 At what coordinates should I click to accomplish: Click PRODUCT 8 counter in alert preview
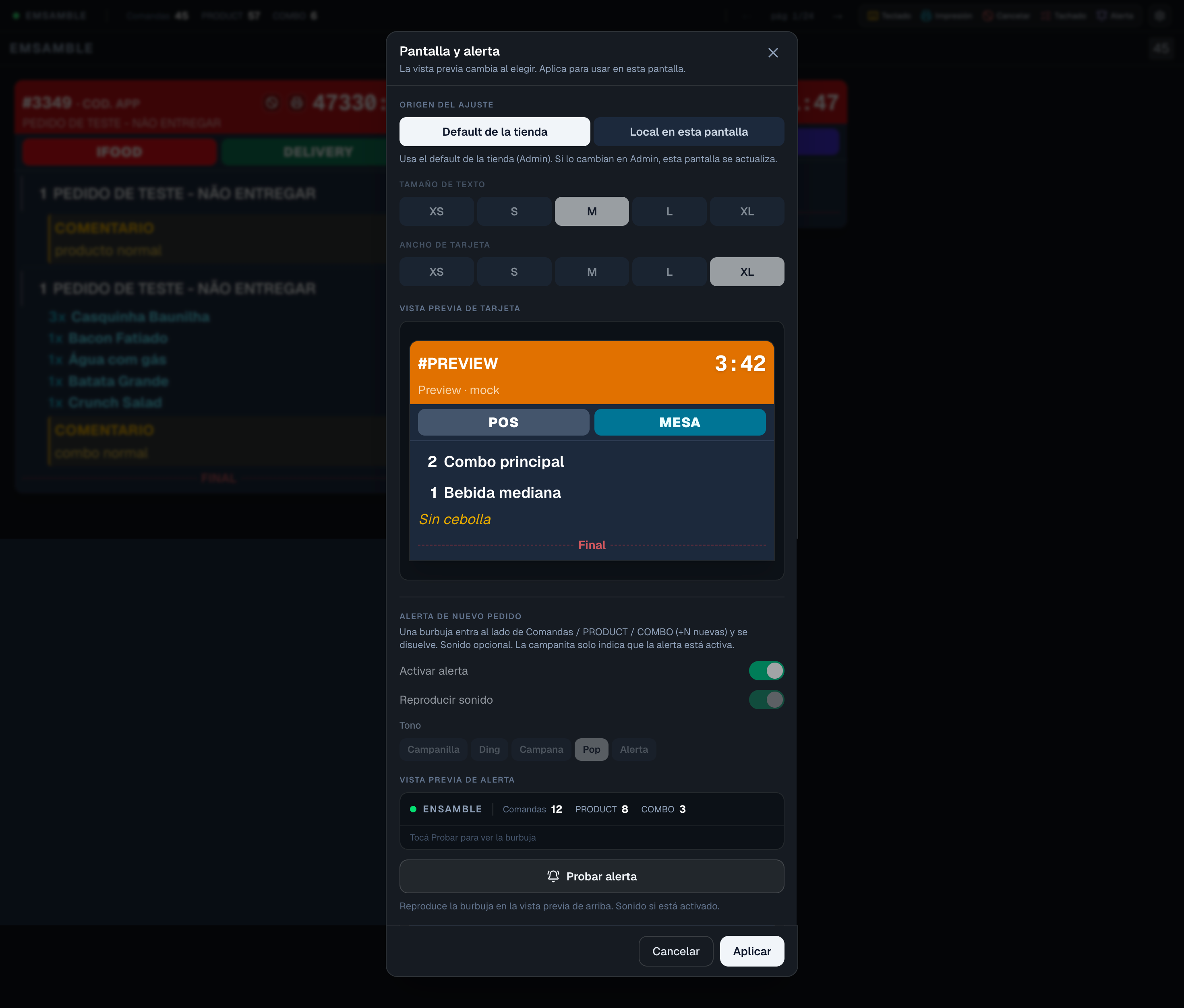click(602, 809)
